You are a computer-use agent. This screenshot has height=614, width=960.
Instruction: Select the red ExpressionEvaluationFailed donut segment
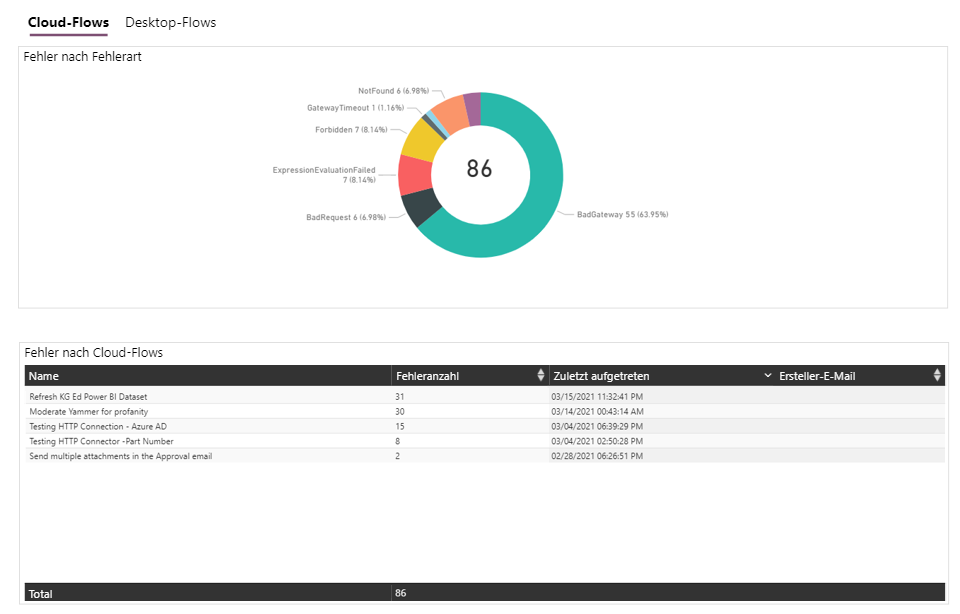(x=413, y=175)
